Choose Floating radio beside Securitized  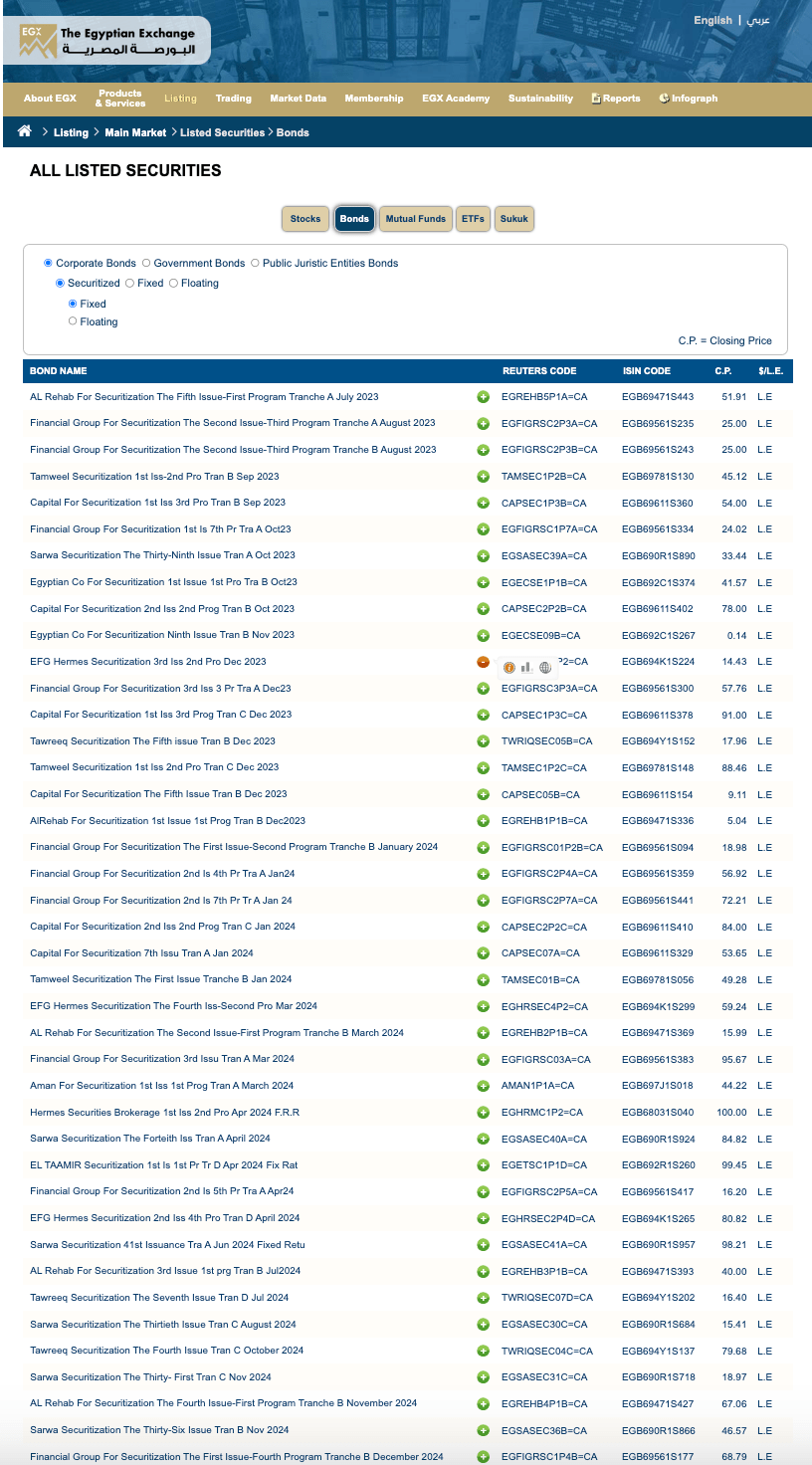tap(173, 284)
